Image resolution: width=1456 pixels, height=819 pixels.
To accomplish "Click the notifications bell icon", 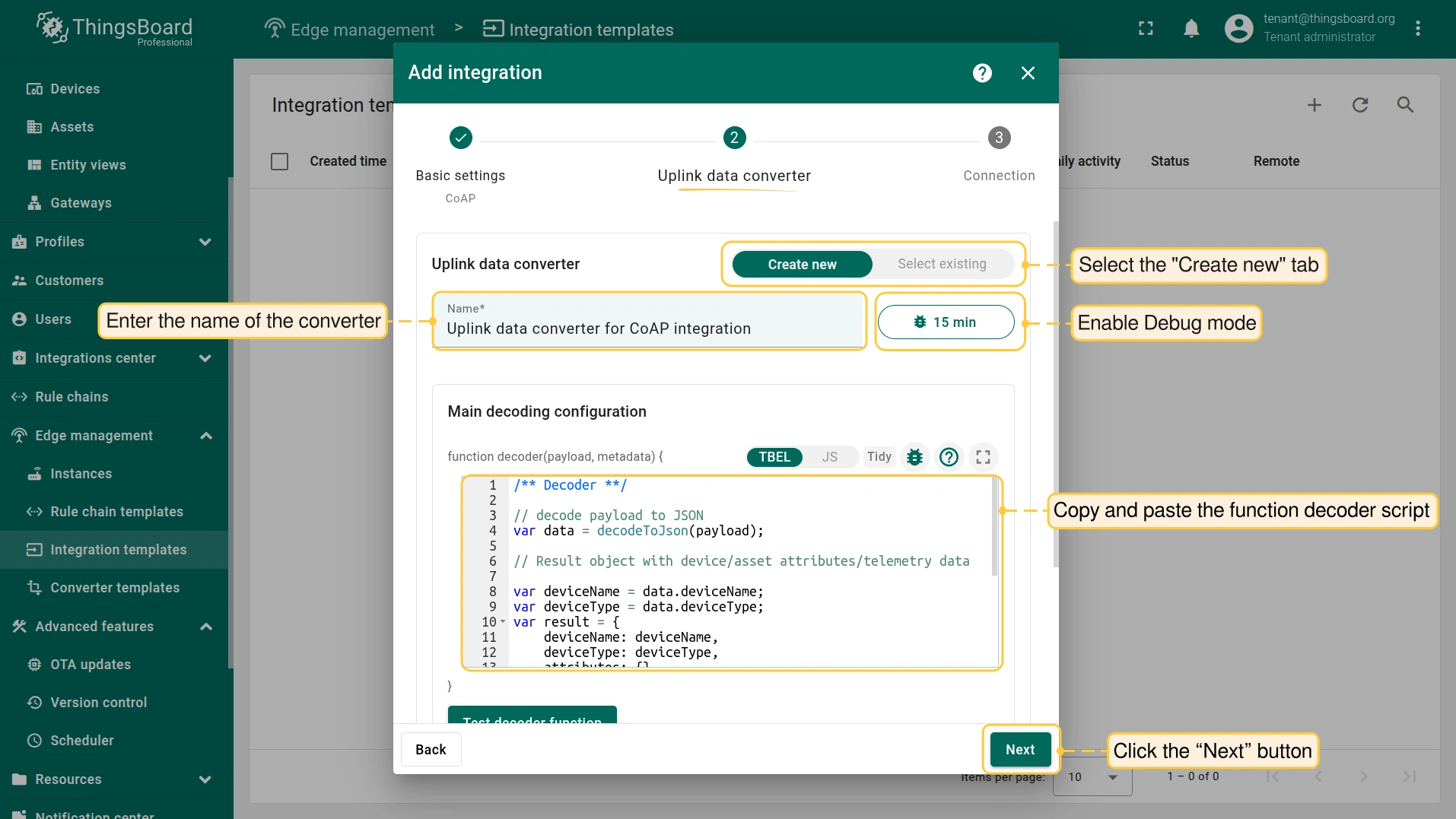I will coord(1191,29).
